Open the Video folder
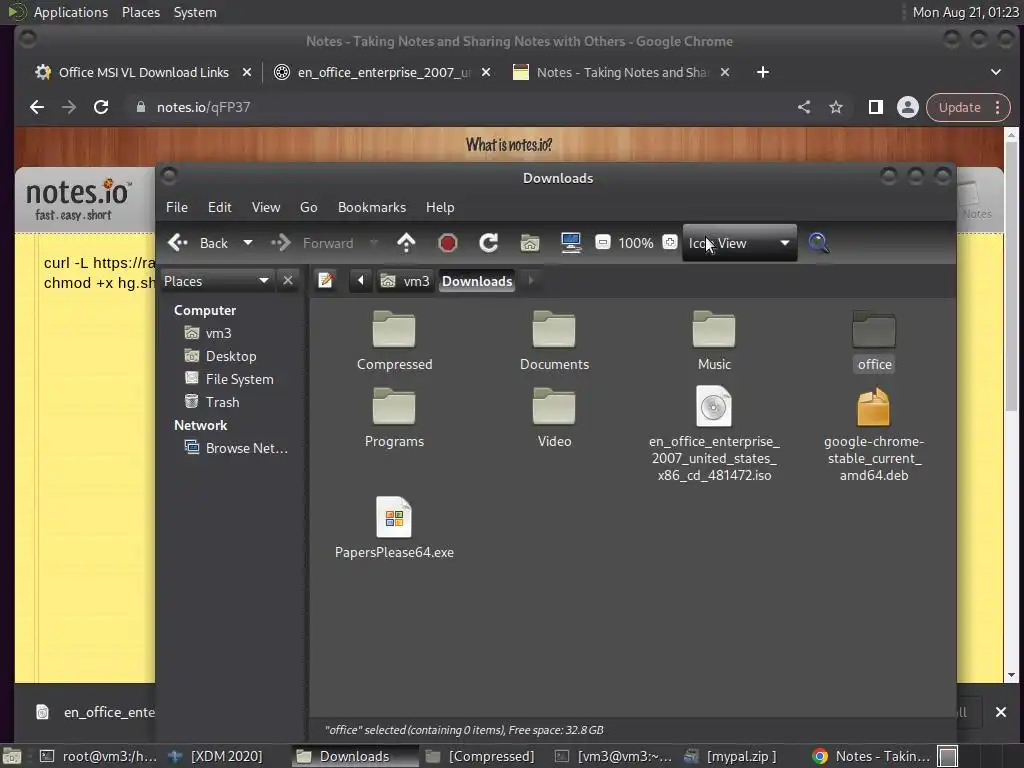 pos(554,418)
